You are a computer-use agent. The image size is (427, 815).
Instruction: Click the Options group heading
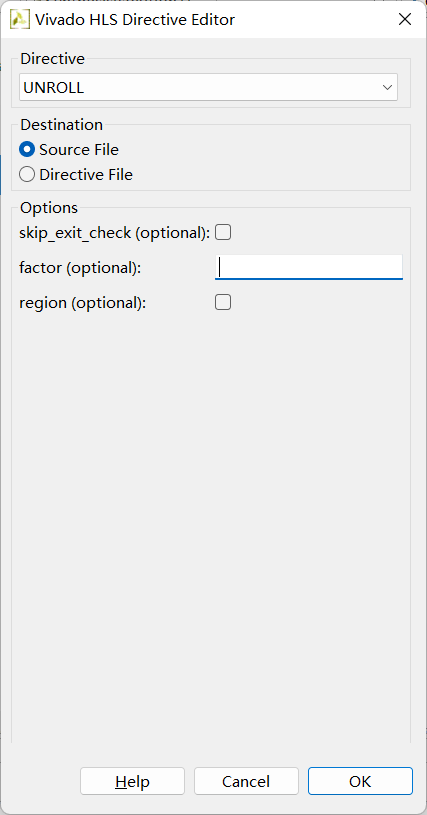click(x=49, y=208)
